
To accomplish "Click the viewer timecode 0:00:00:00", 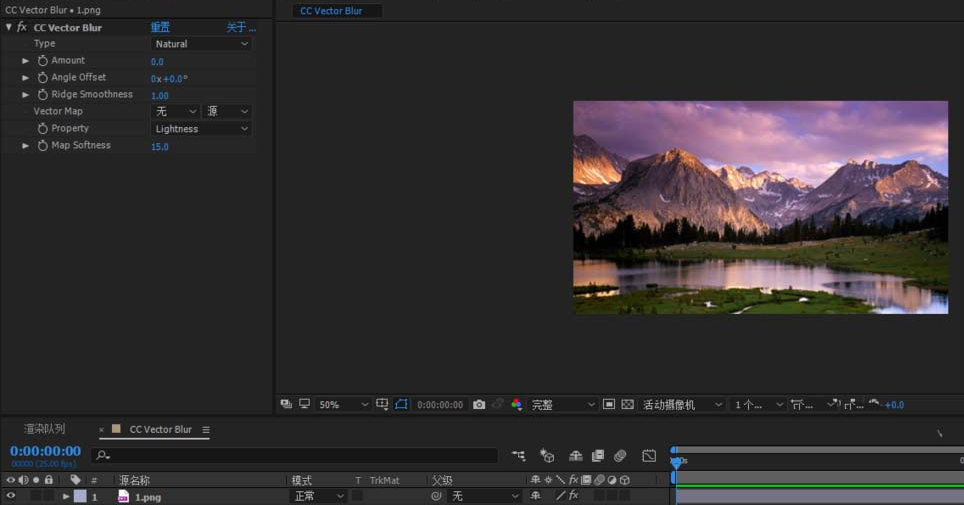I will [x=440, y=405].
